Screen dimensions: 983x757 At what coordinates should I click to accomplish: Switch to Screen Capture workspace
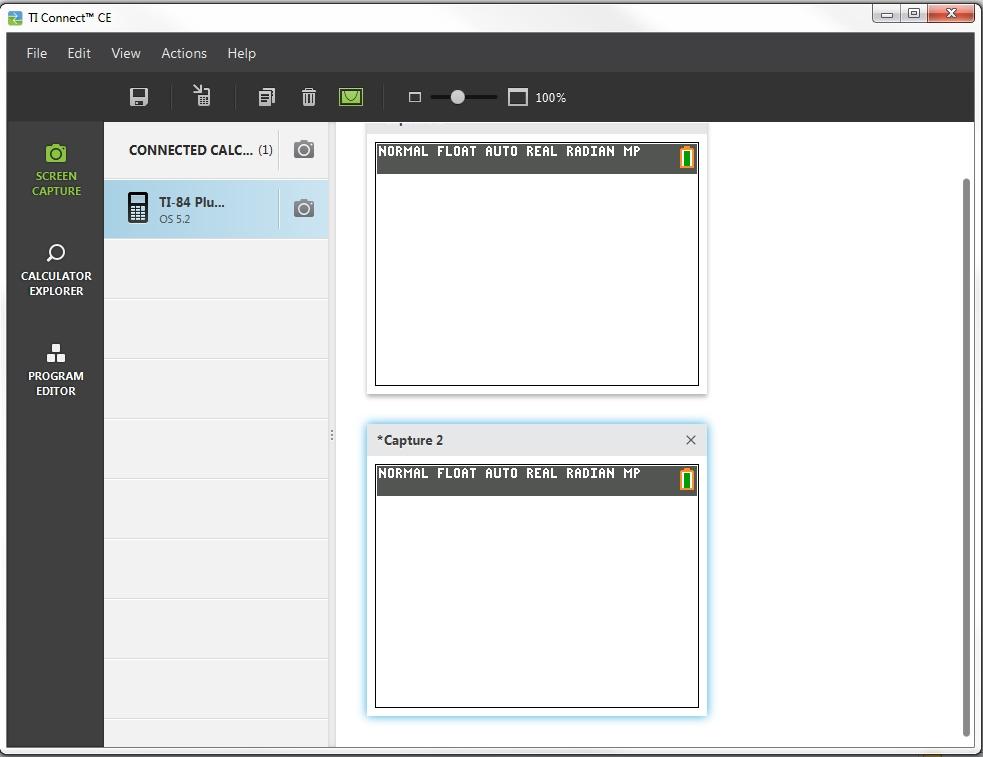coord(56,170)
